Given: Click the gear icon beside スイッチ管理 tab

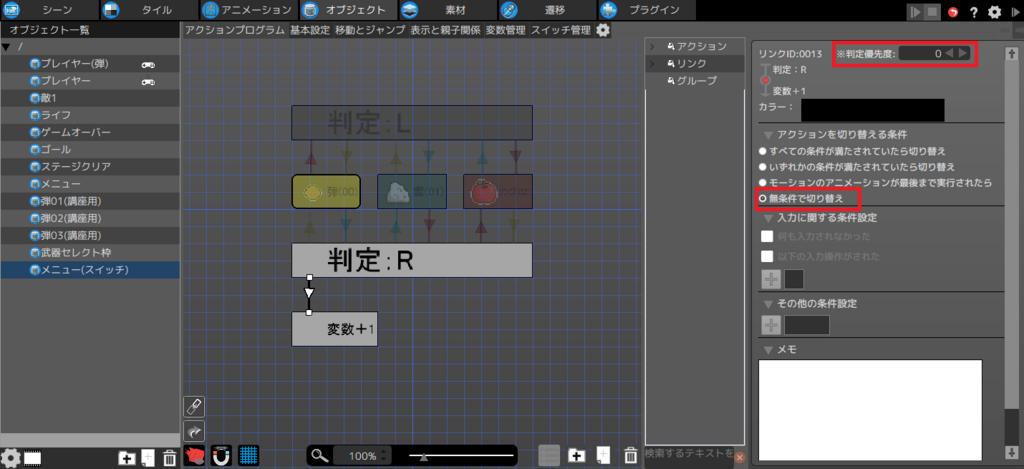Looking at the screenshot, I should (603, 30).
